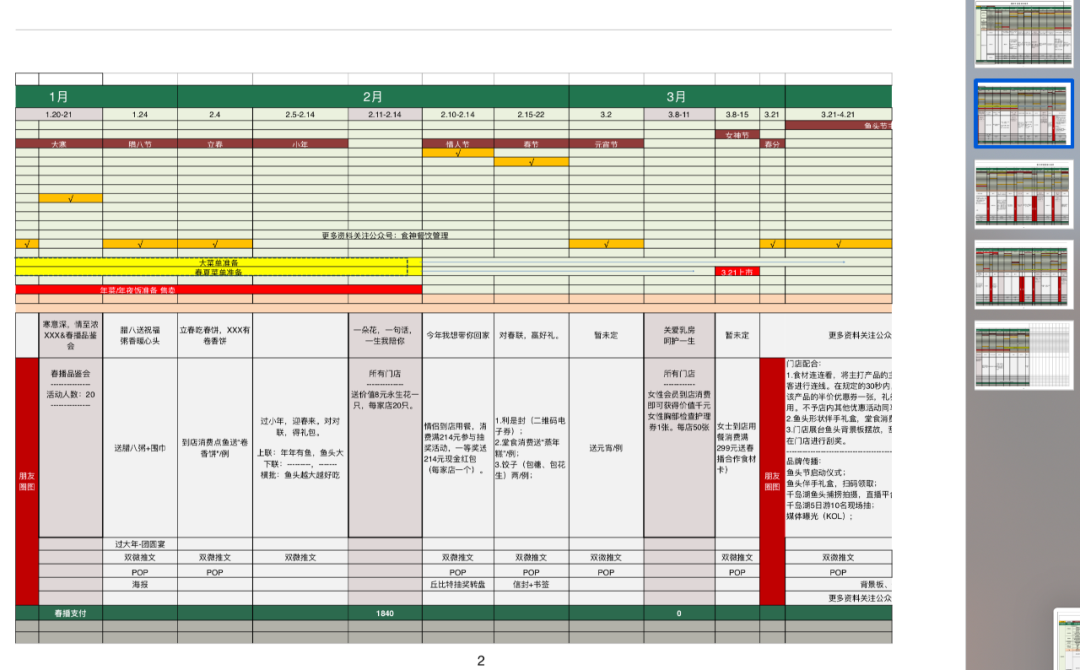
Task: Jump to the third page thumbnail
Action: 1024,193
